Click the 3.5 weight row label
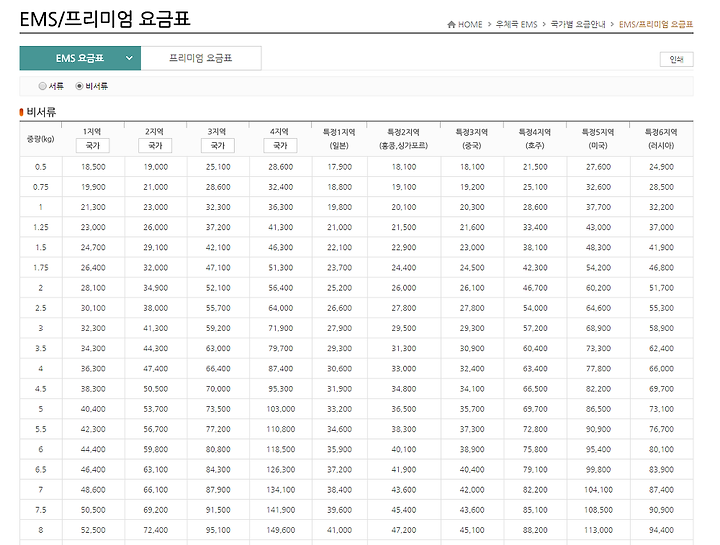The width and height of the screenshot is (720, 545). pyautogui.click(x=41, y=348)
